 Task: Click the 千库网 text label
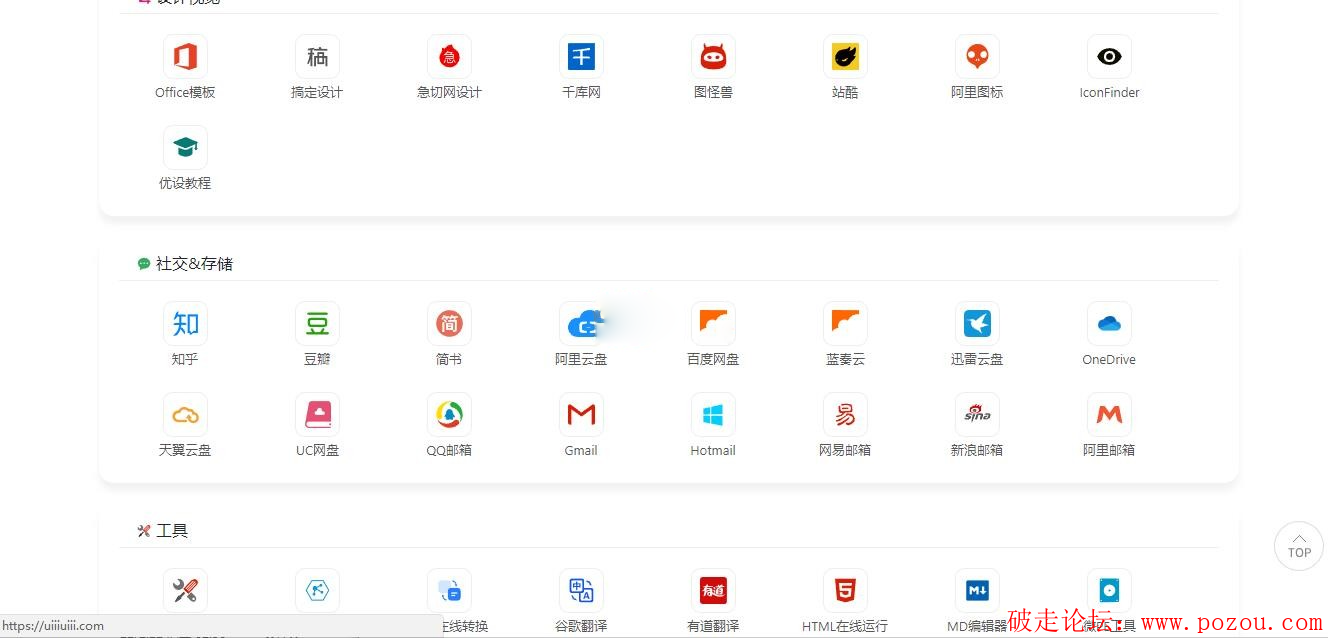point(581,93)
